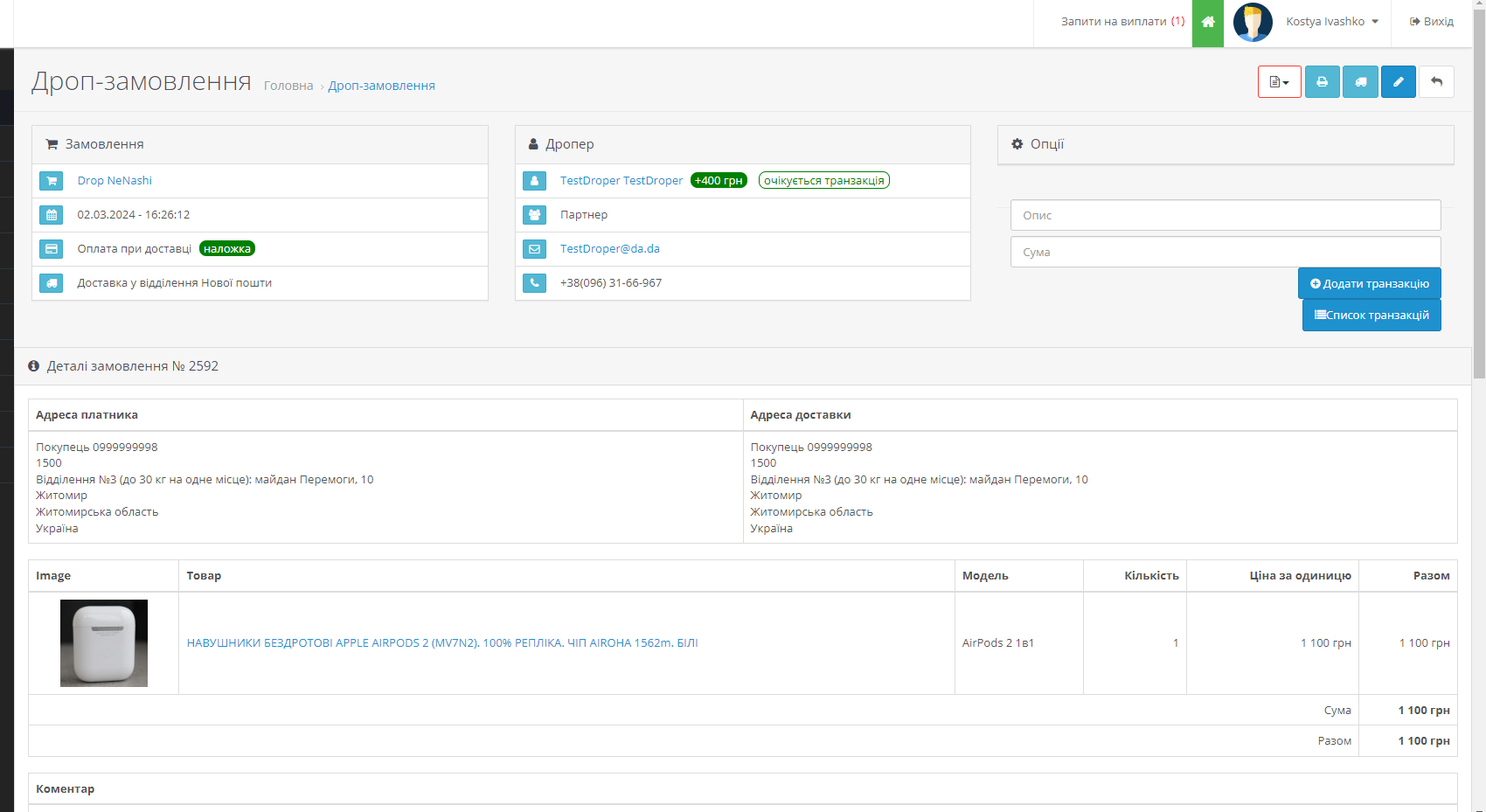Click the Головна breadcrumb link
Screen dimensions: 1486x812
coord(288,86)
